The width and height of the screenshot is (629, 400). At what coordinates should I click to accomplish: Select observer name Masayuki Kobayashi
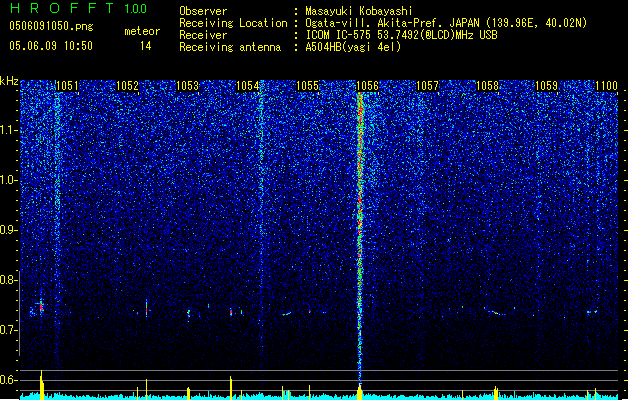359,11
